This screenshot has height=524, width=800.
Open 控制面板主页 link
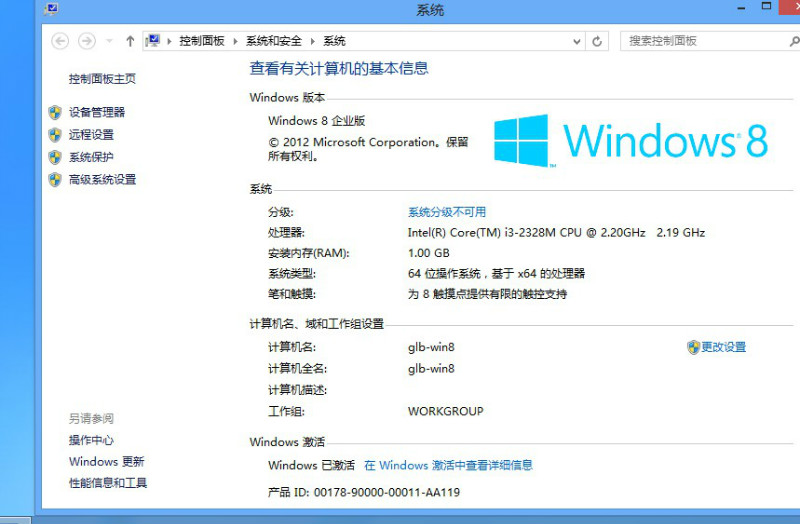pos(103,79)
